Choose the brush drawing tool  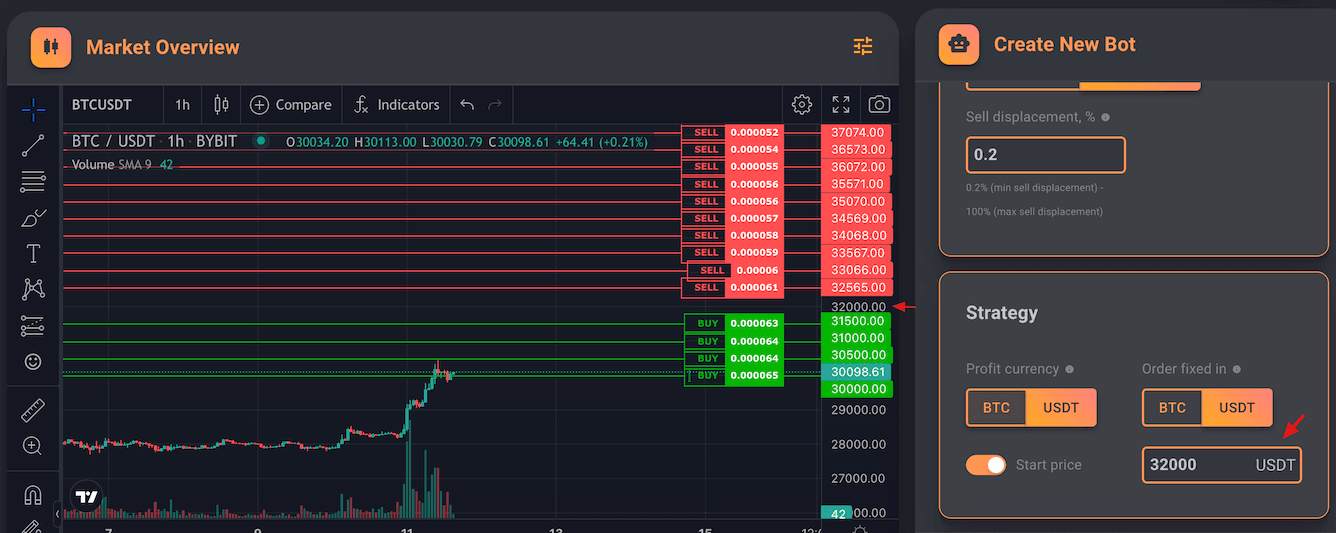(33, 218)
